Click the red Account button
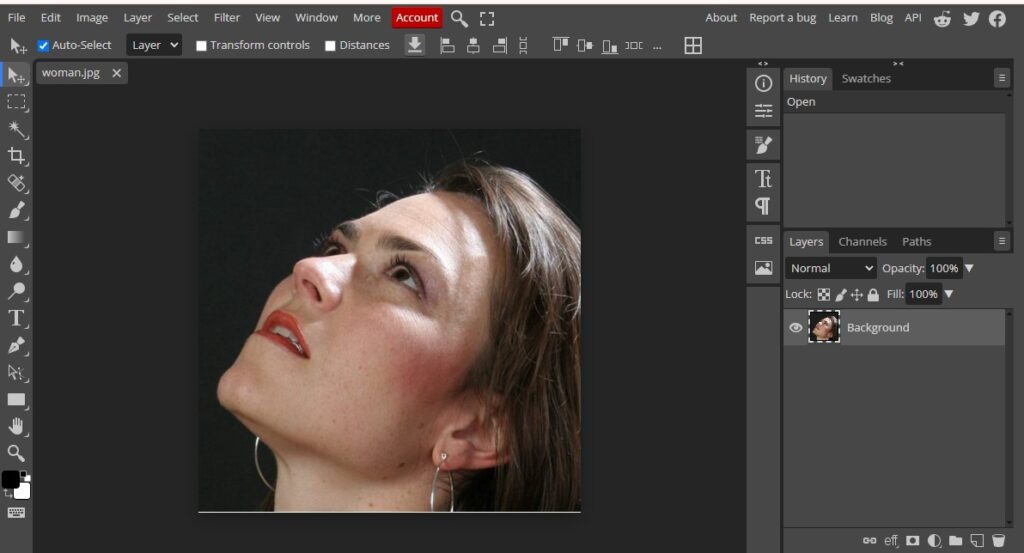 click(417, 18)
